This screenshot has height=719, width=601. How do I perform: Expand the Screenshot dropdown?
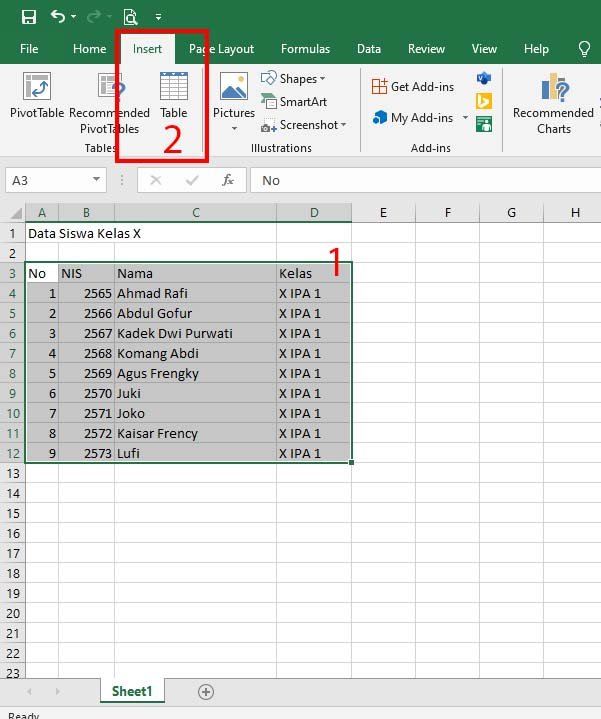pos(343,125)
